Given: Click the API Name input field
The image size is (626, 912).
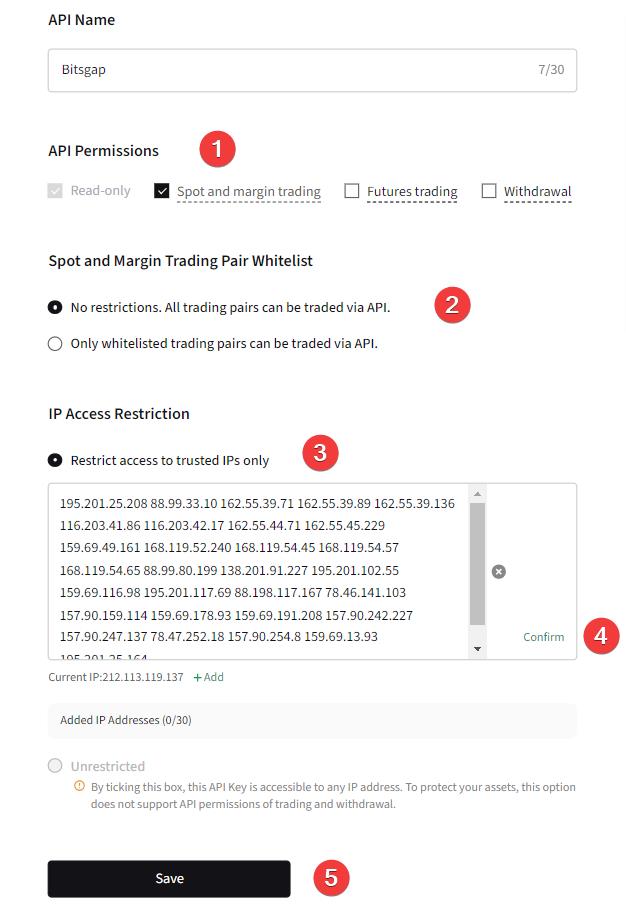Looking at the screenshot, I should 290,71.
